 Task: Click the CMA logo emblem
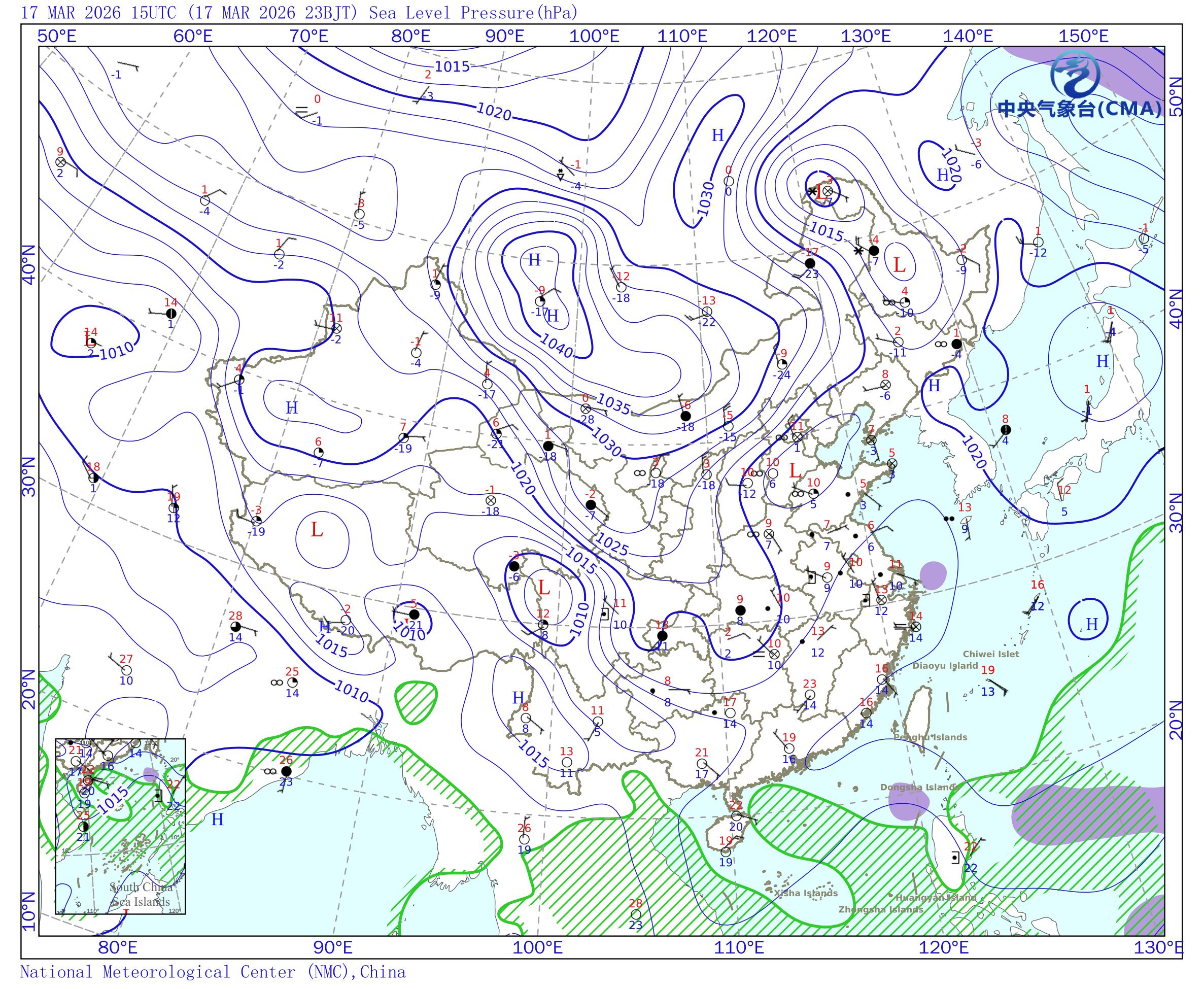(1075, 75)
